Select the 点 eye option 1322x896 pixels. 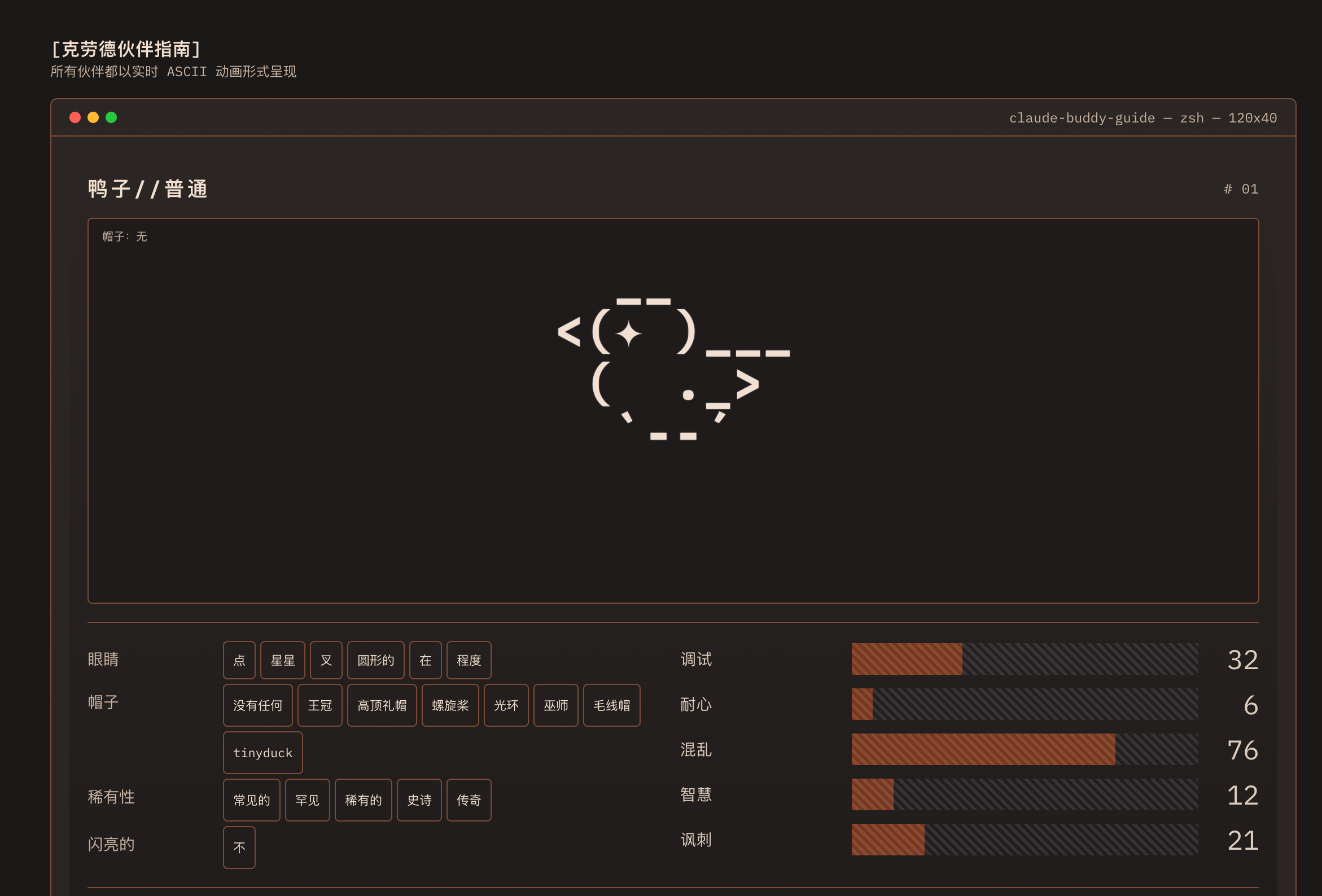point(239,660)
